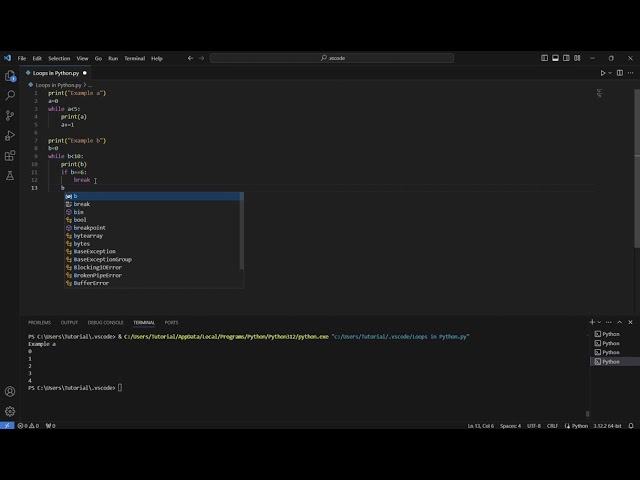Split the editor right
The height and width of the screenshot is (480, 640).
point(620,73)
